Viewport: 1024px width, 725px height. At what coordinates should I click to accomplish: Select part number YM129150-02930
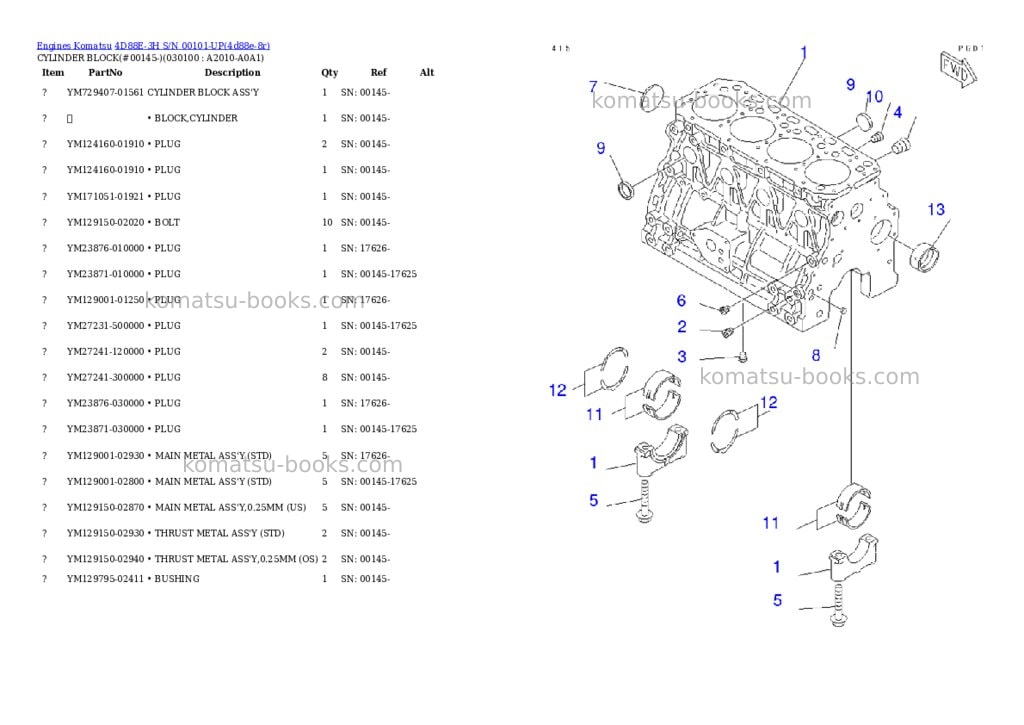point(105,533)
